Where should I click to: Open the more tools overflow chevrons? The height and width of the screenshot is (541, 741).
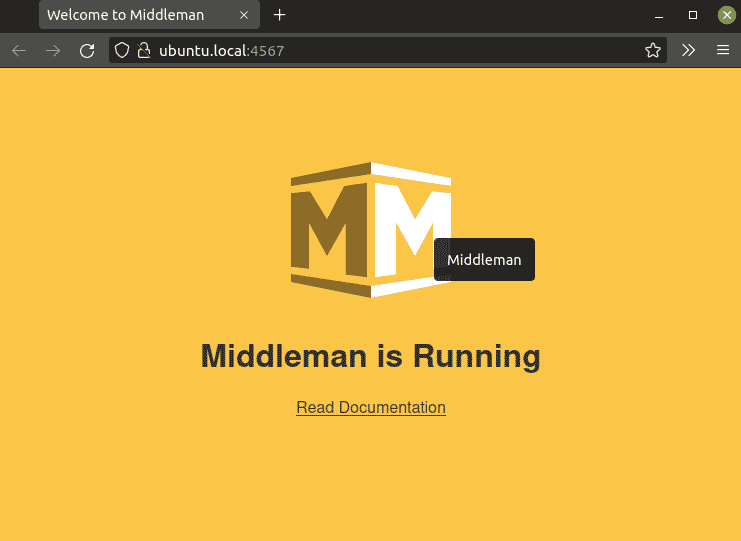(x=689, y=50)
